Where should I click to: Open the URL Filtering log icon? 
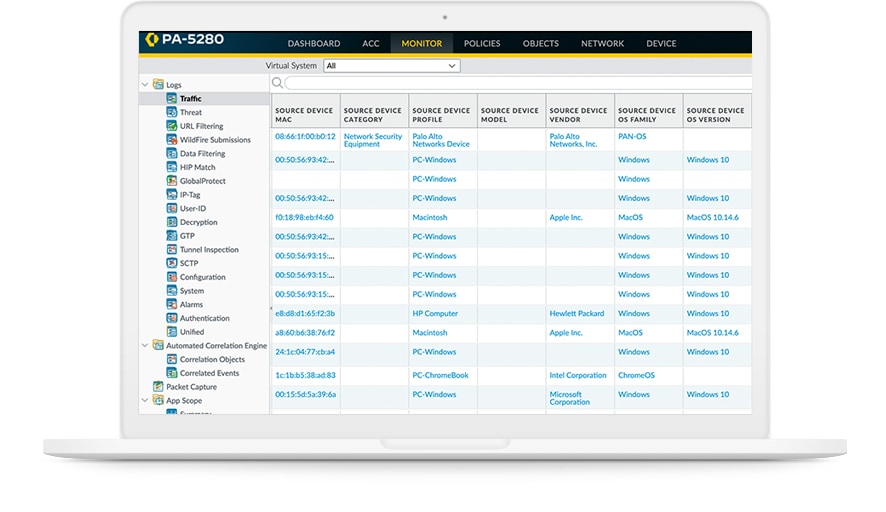tap(172, 125)
